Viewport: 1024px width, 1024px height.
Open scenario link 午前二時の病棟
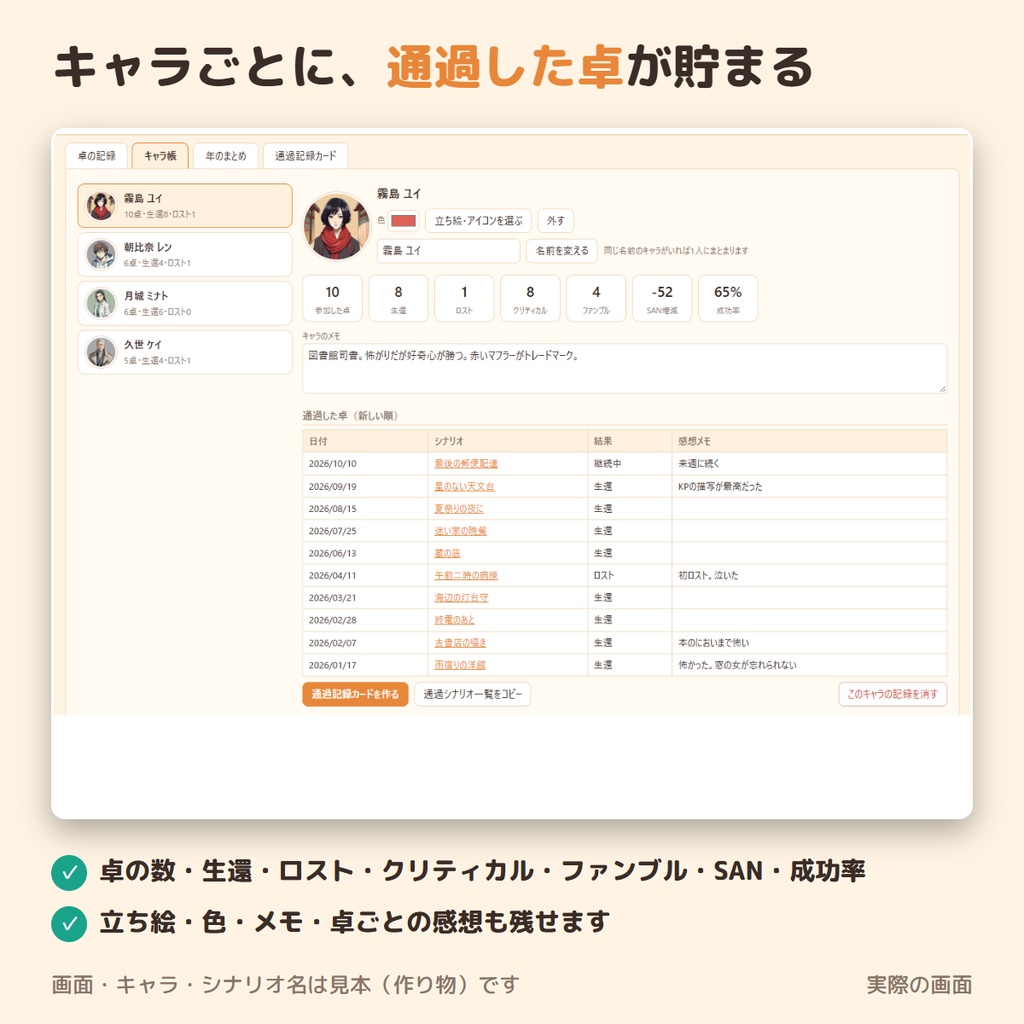[466, 575]
